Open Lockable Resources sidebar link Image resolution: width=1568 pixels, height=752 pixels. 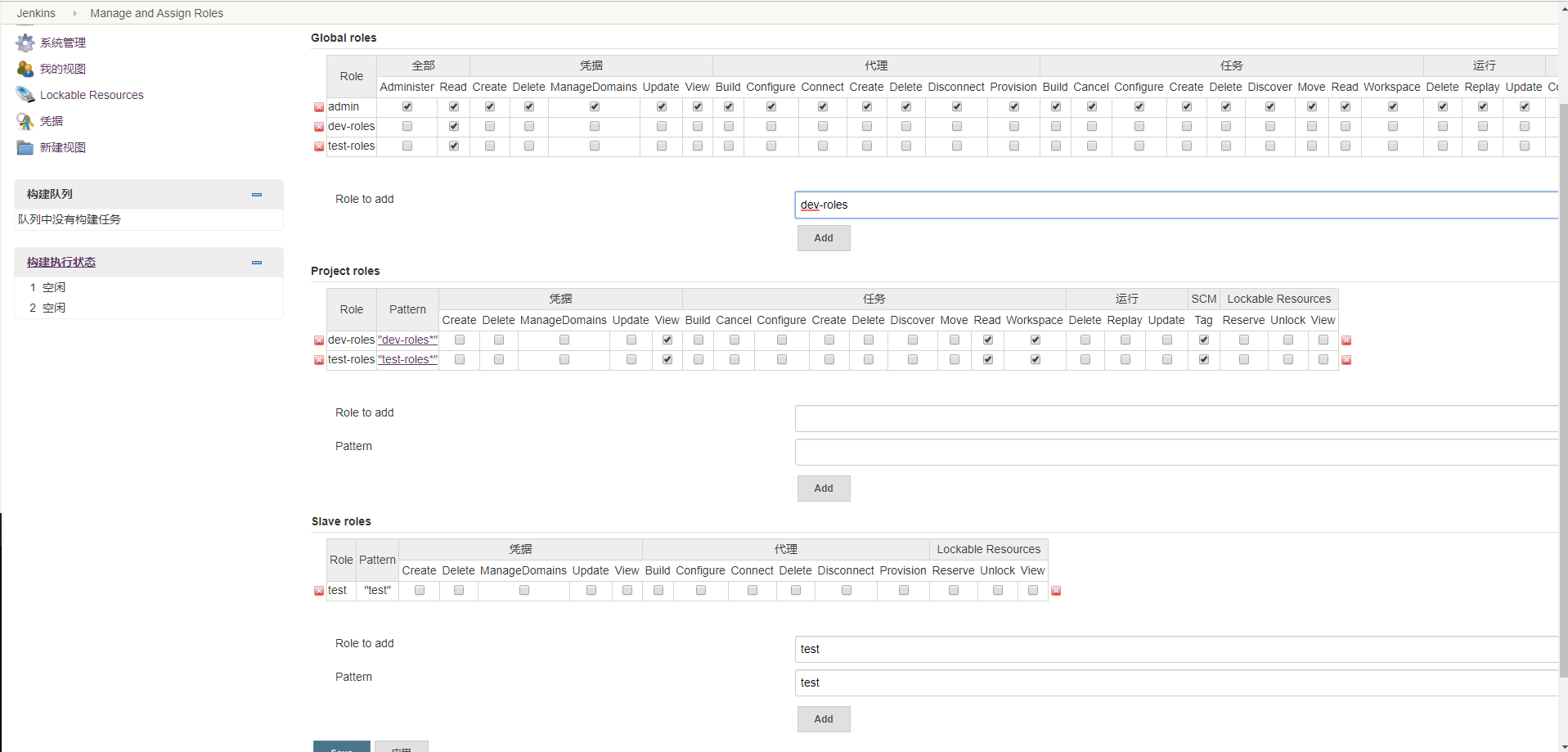(92, 95)
